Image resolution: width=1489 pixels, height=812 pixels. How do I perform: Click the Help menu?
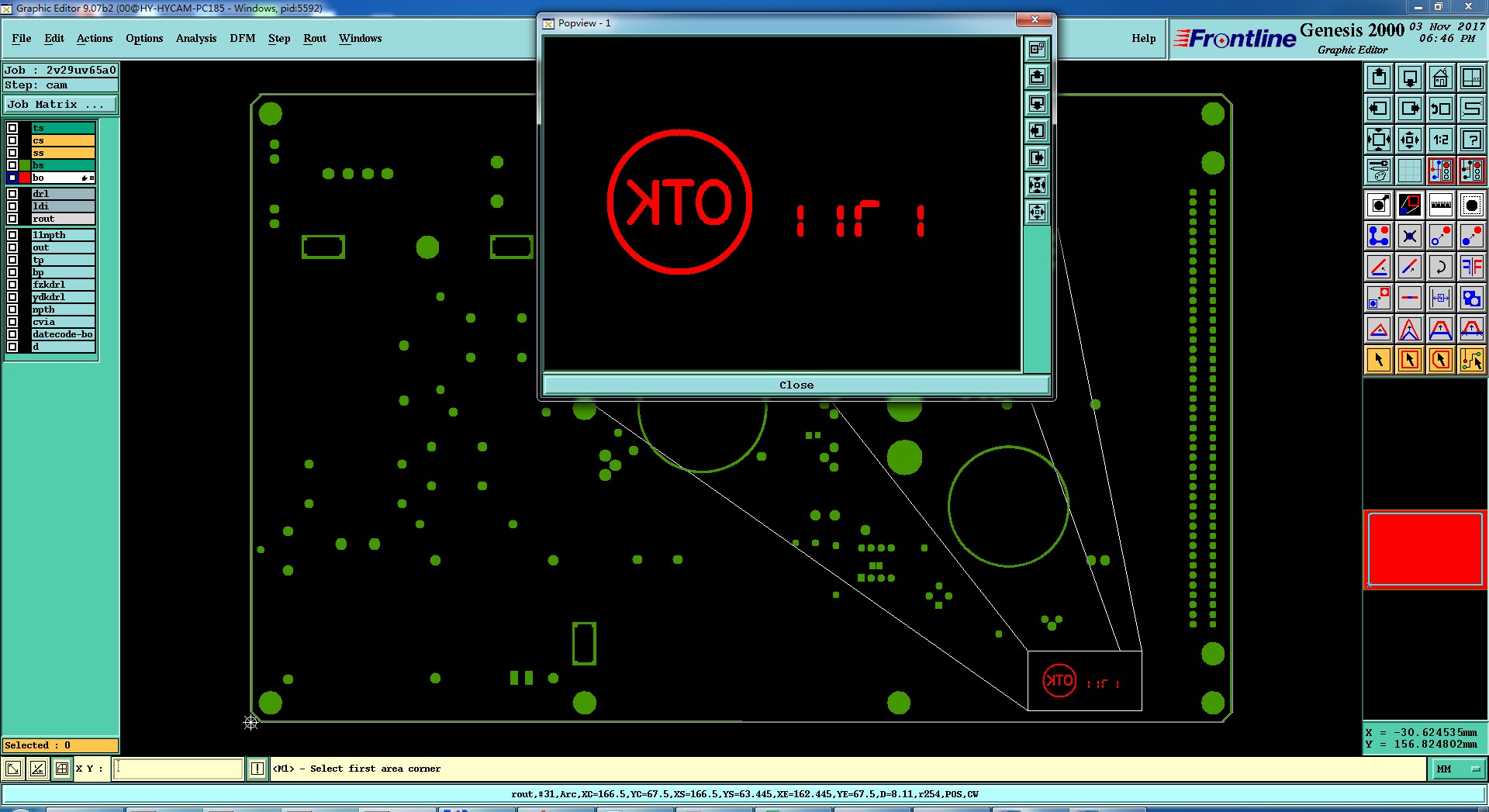coord(1144,38)
